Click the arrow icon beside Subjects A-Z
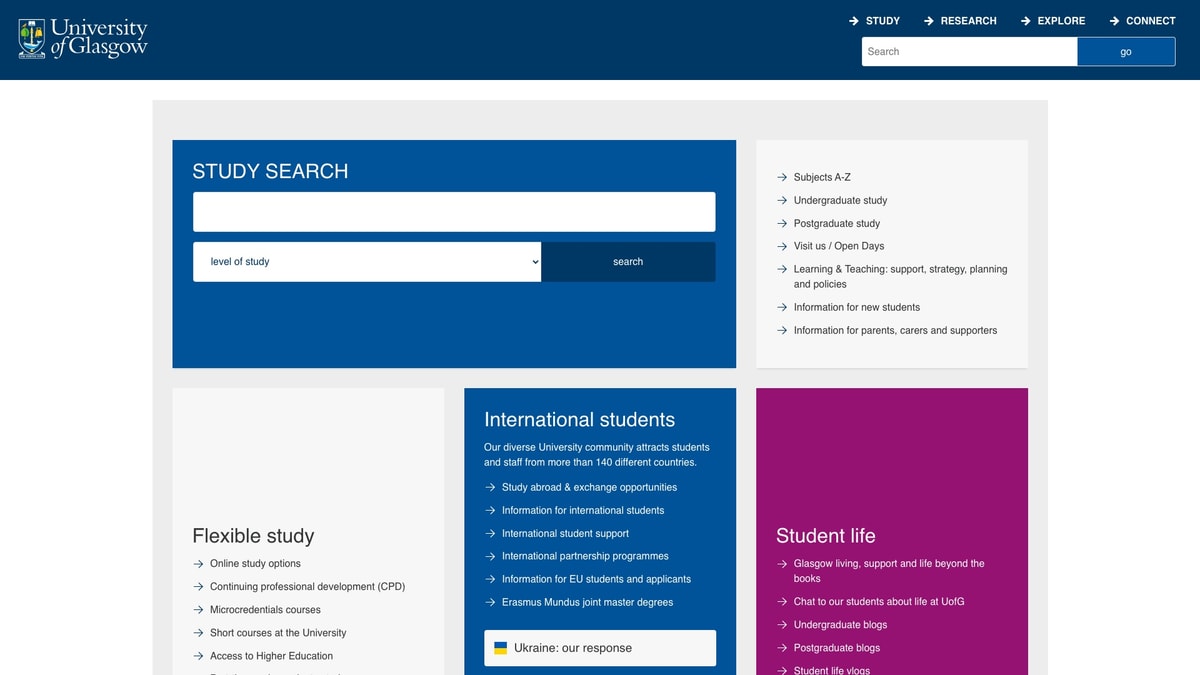Image resolution: width=1200 pixels, height=675 pixels. click(781, 177)
